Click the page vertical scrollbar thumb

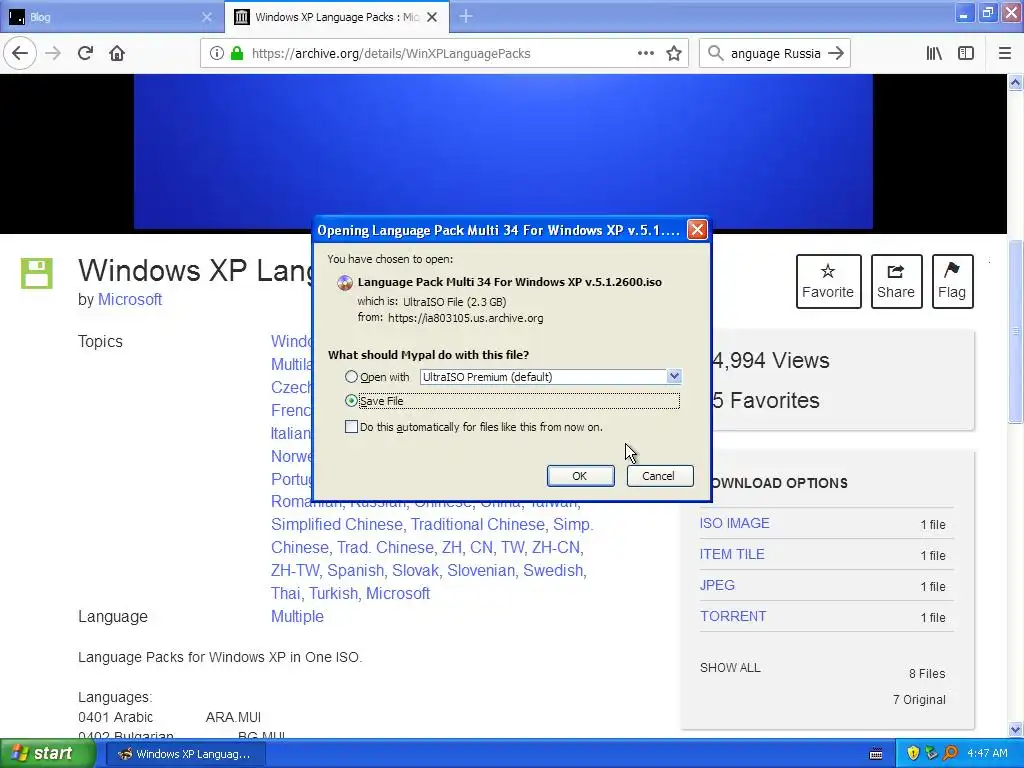pos(1016,332)
